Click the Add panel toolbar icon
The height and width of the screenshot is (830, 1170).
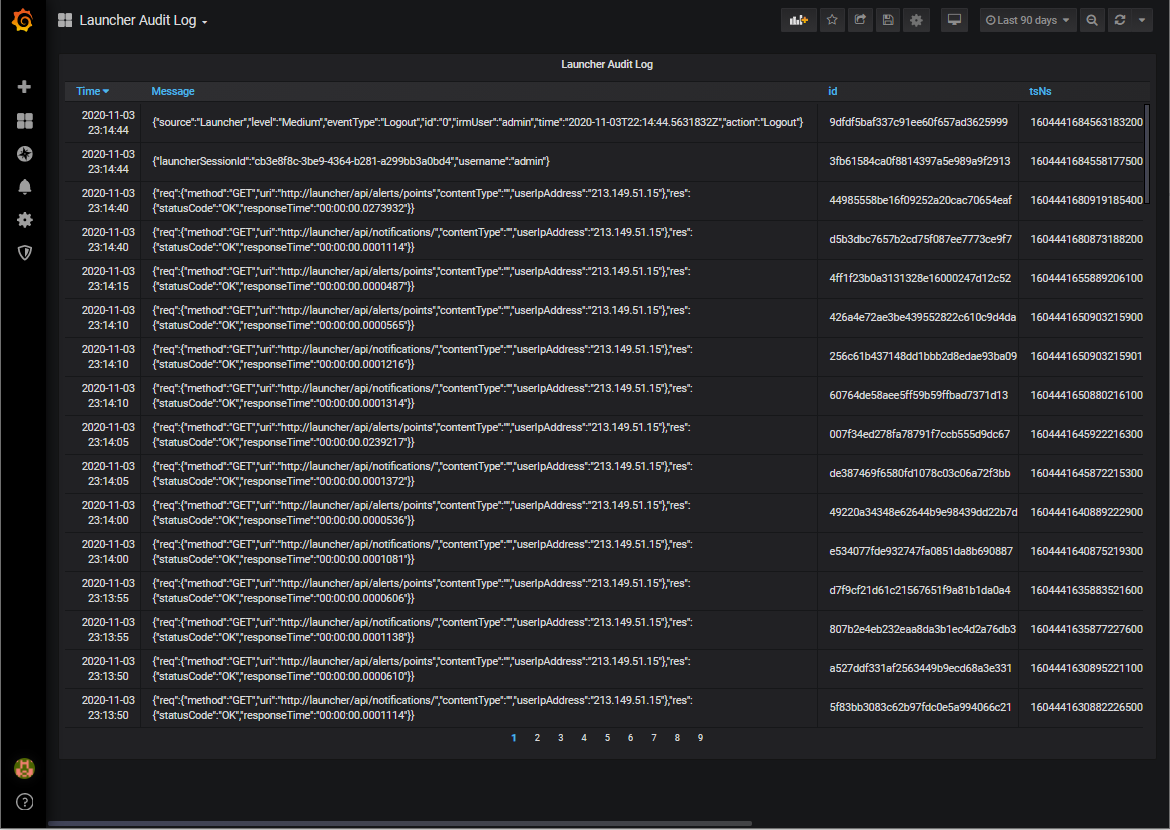(798, 20)
